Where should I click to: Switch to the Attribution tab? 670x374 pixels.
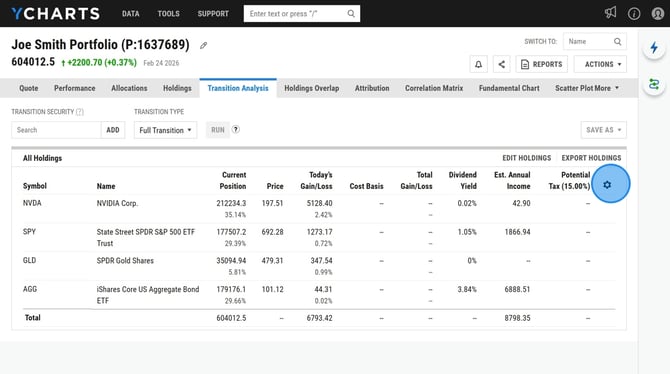[372, 88]
